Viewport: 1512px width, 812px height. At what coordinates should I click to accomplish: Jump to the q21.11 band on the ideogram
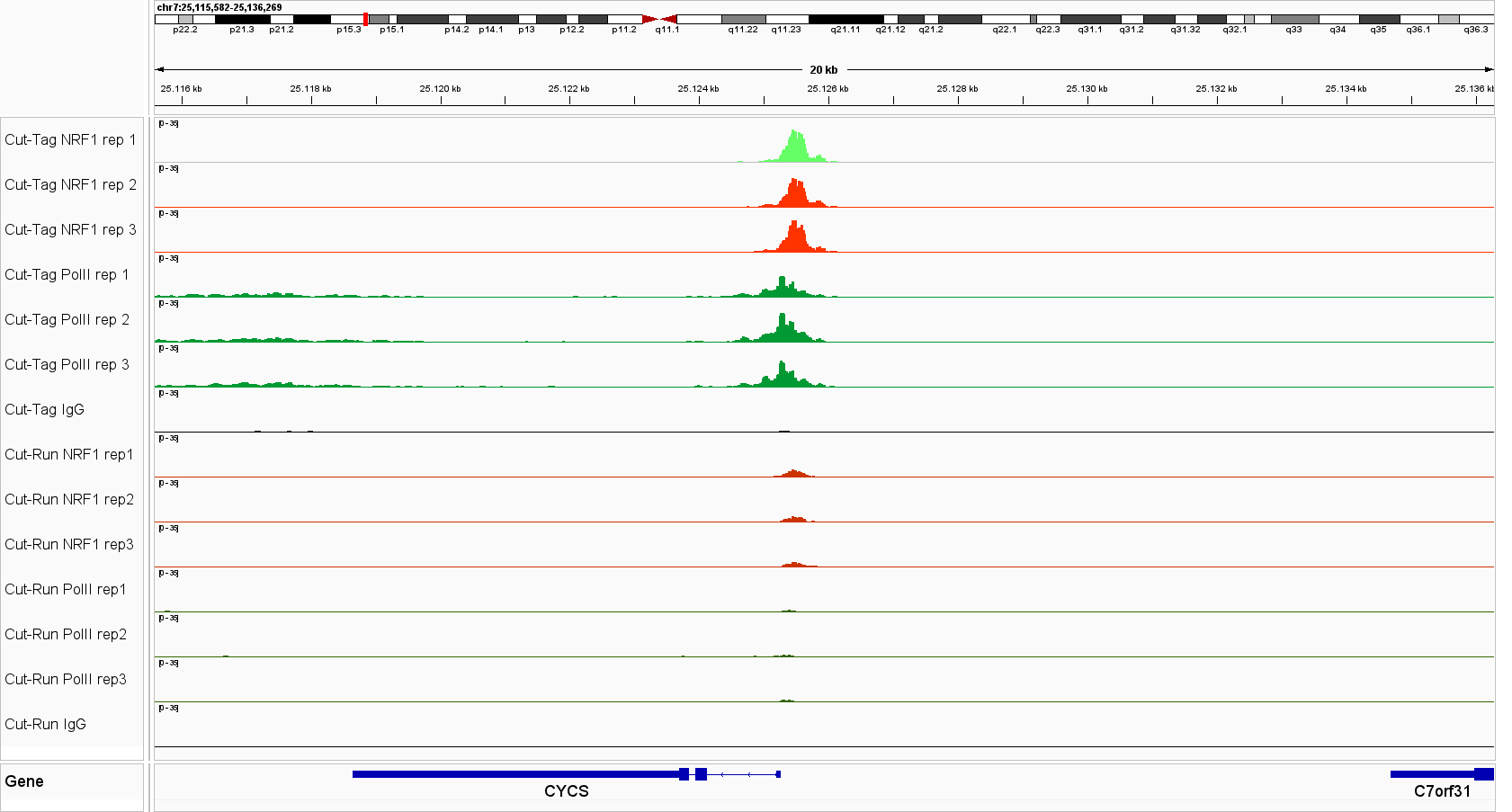pyautogui.click(x=845, y=19)
